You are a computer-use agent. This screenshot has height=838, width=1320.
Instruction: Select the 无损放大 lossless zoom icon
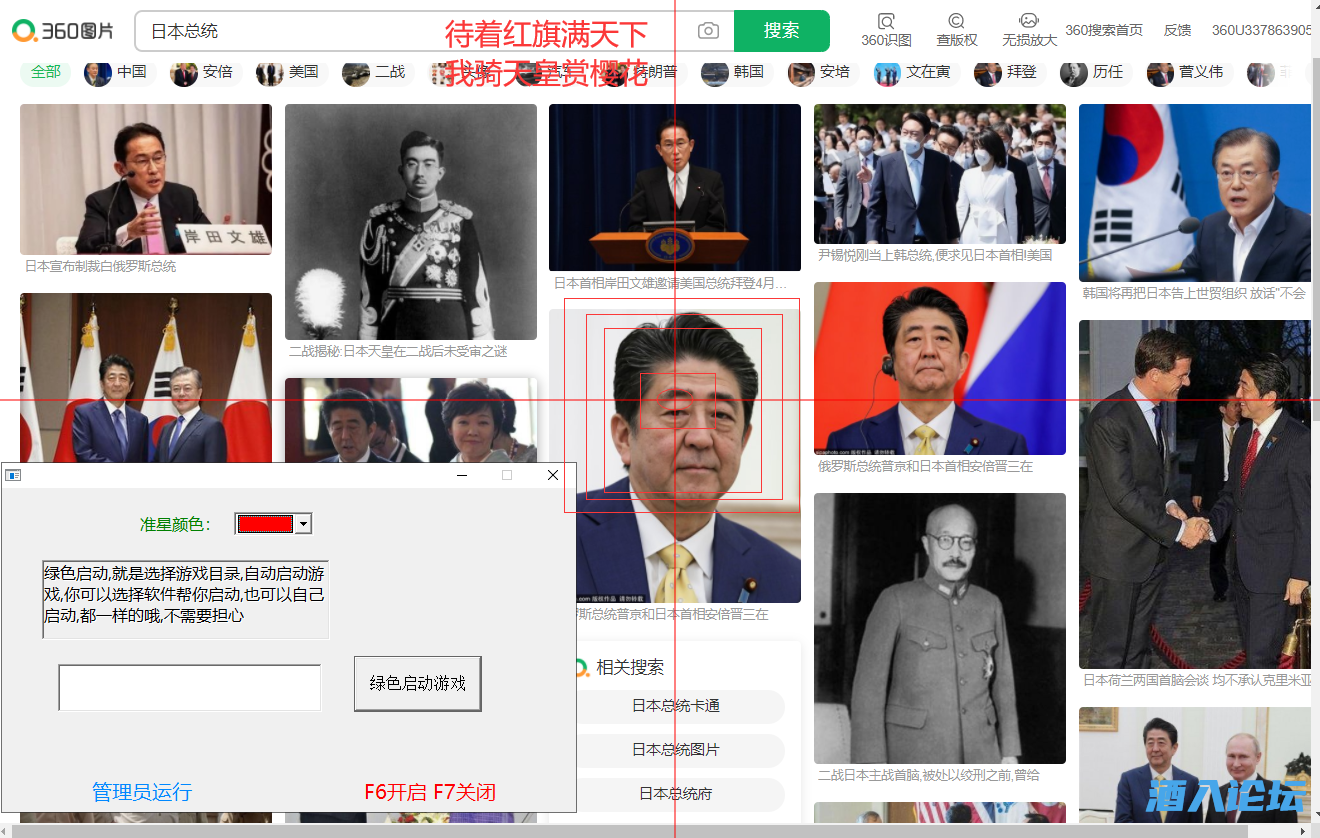coord(1027,28)
